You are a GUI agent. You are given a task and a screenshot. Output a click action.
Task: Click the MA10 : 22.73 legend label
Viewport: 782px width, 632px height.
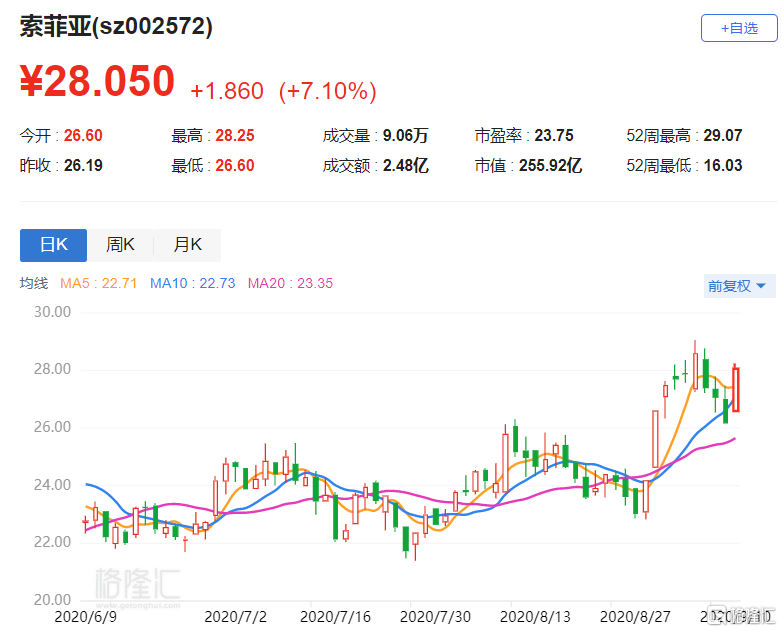tap(193, 283)
